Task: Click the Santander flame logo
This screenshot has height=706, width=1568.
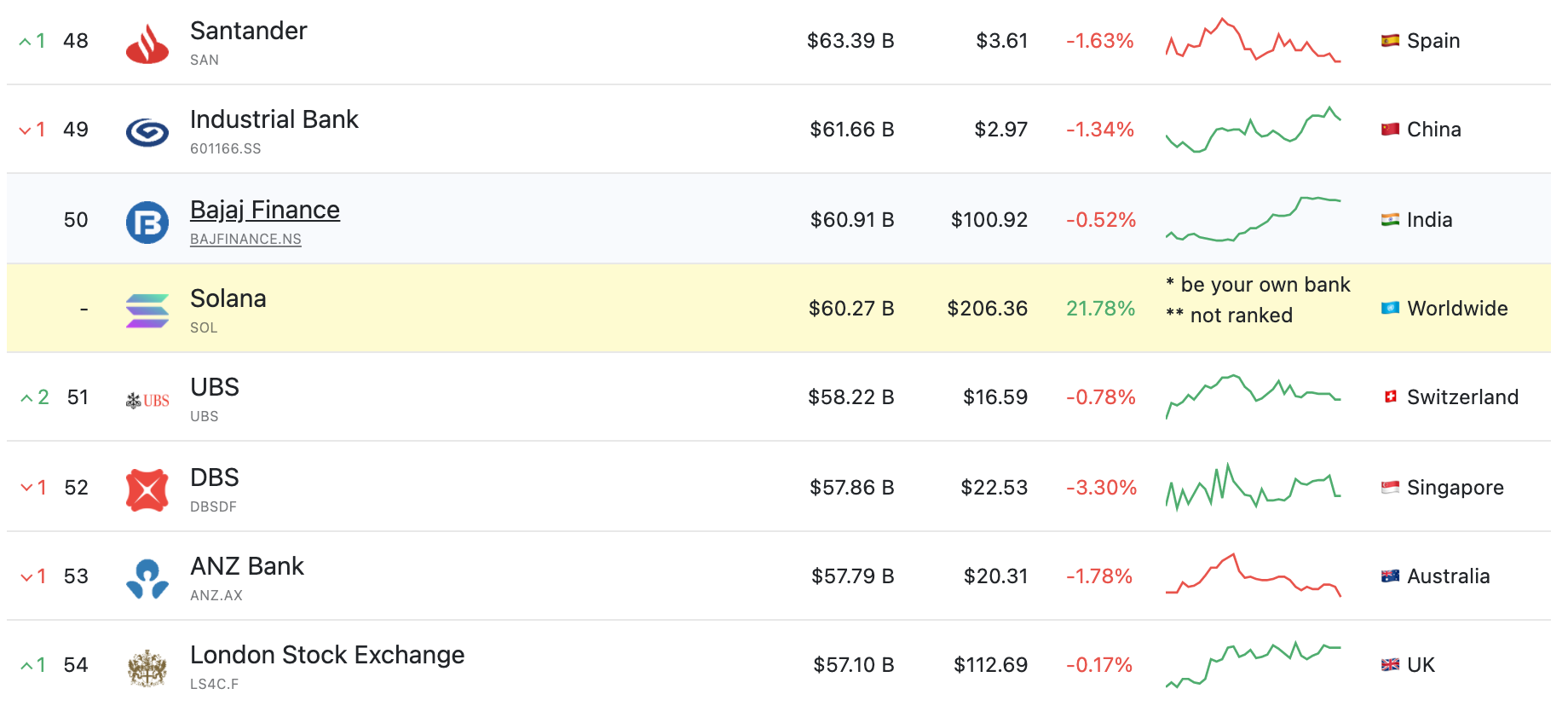Action: pos(147,44)
